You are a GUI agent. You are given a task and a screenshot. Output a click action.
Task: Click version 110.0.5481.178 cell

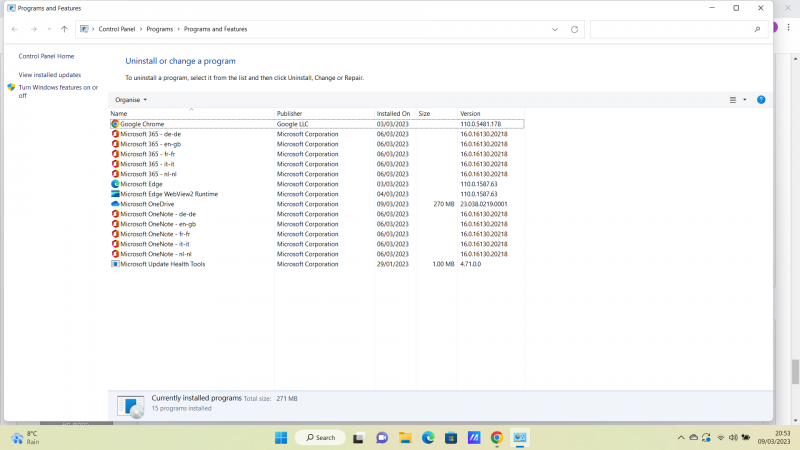pyautogui.click(x=481, y=124)
